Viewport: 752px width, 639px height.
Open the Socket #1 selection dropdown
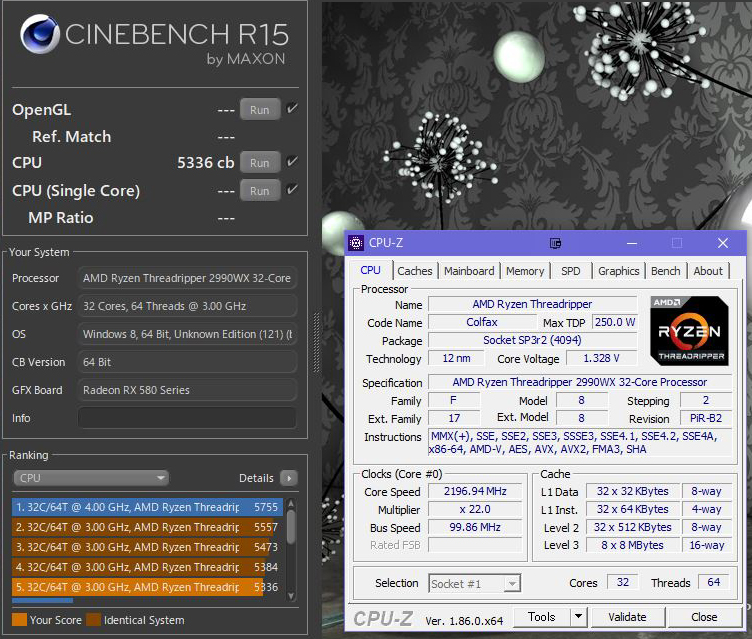pos(475,583)
